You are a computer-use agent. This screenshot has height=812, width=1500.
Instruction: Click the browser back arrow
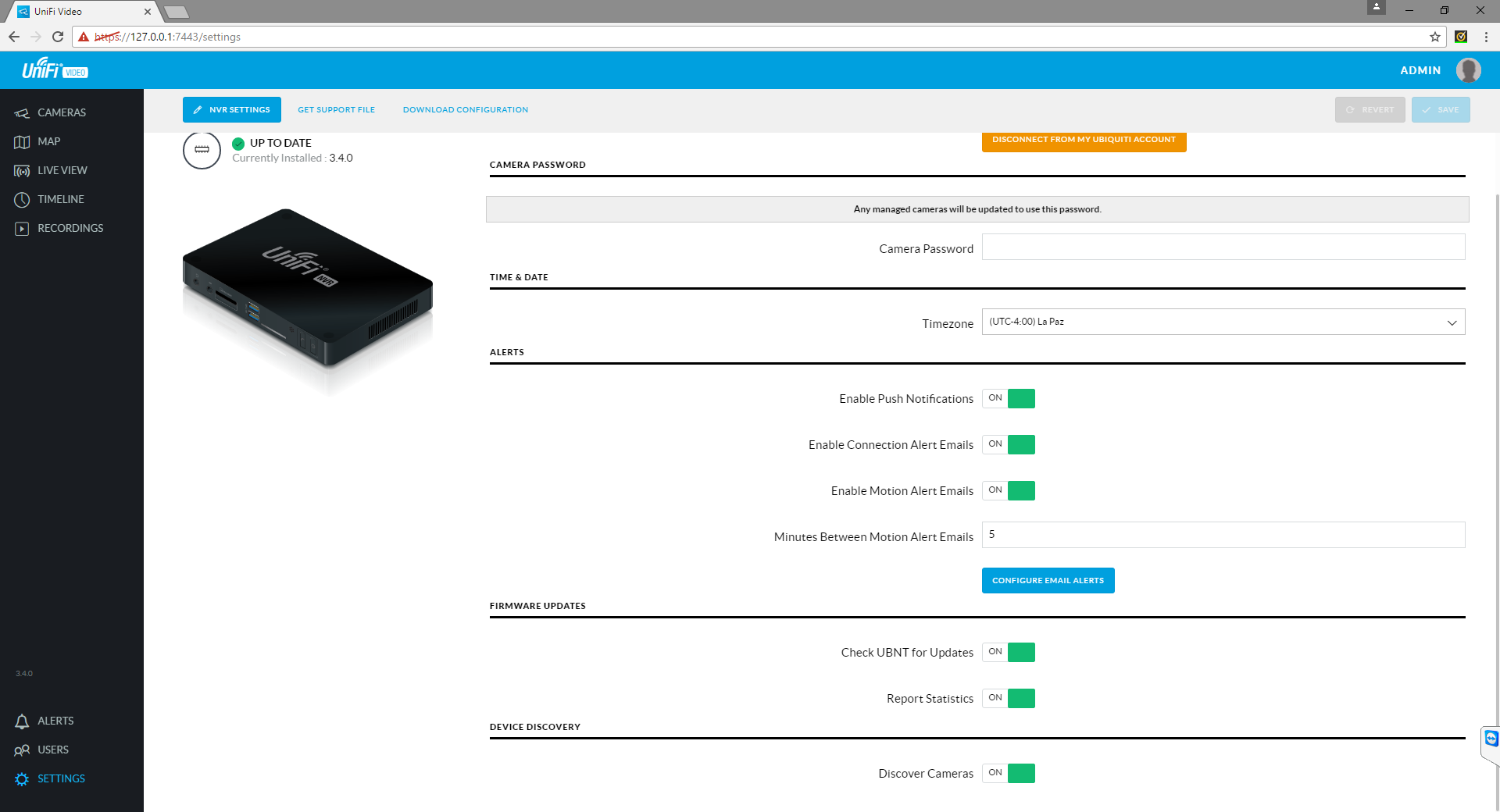point(14,37)
